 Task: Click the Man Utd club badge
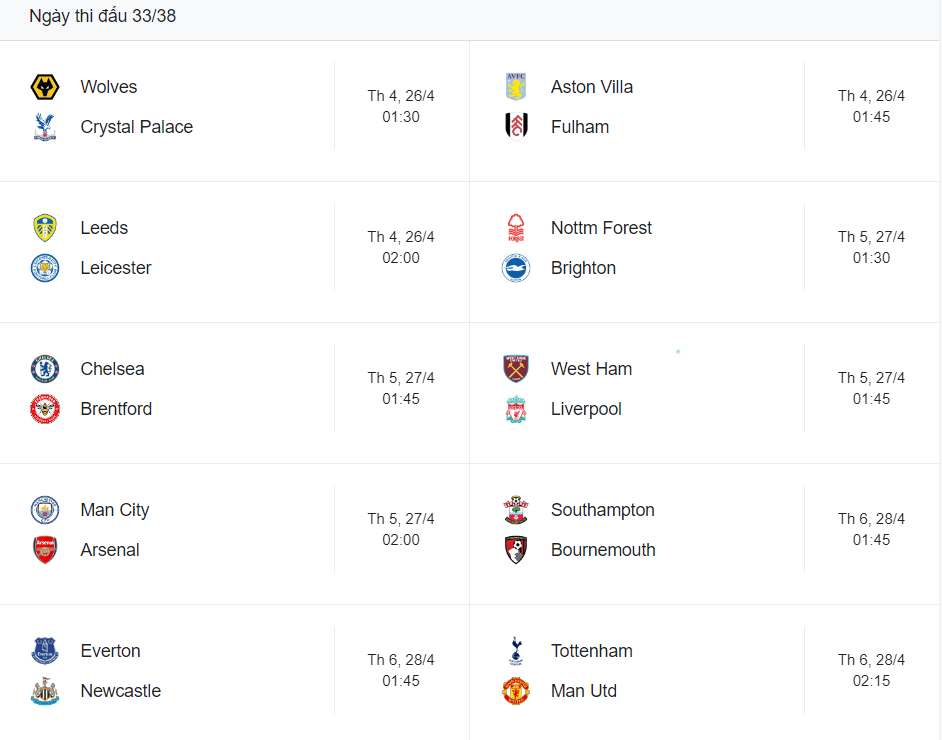click(x=516, y=691)
